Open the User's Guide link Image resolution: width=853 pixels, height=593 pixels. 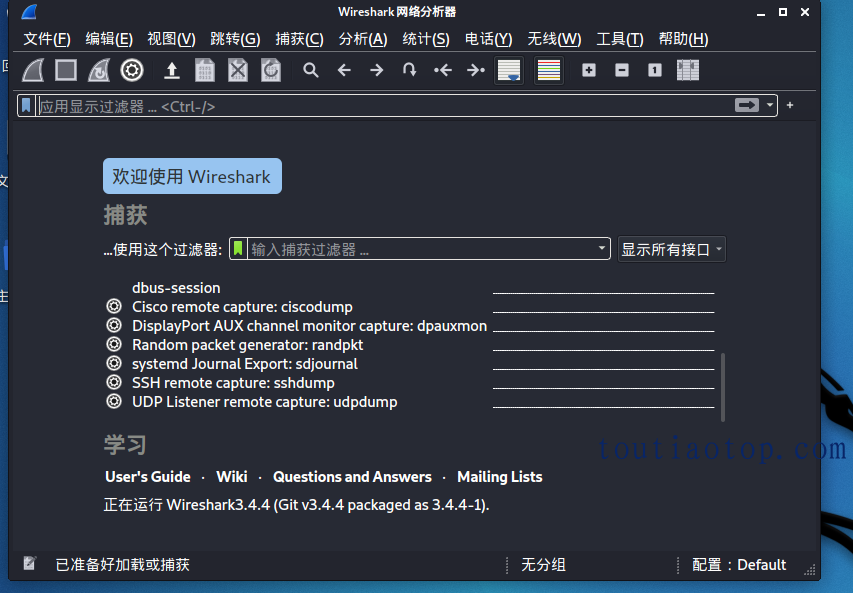click(x=148, y=477)
